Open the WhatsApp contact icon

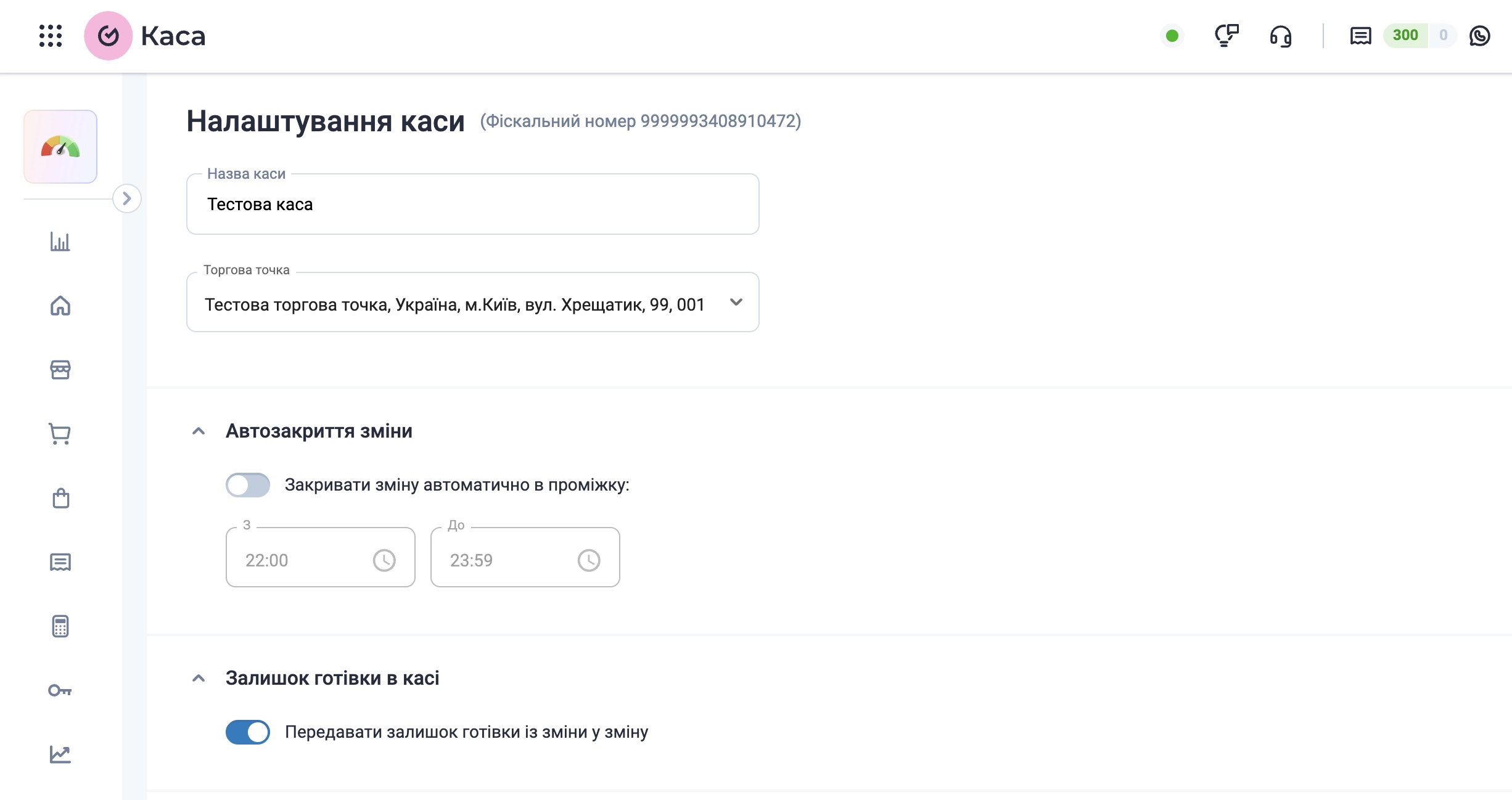click(1479, 36)
